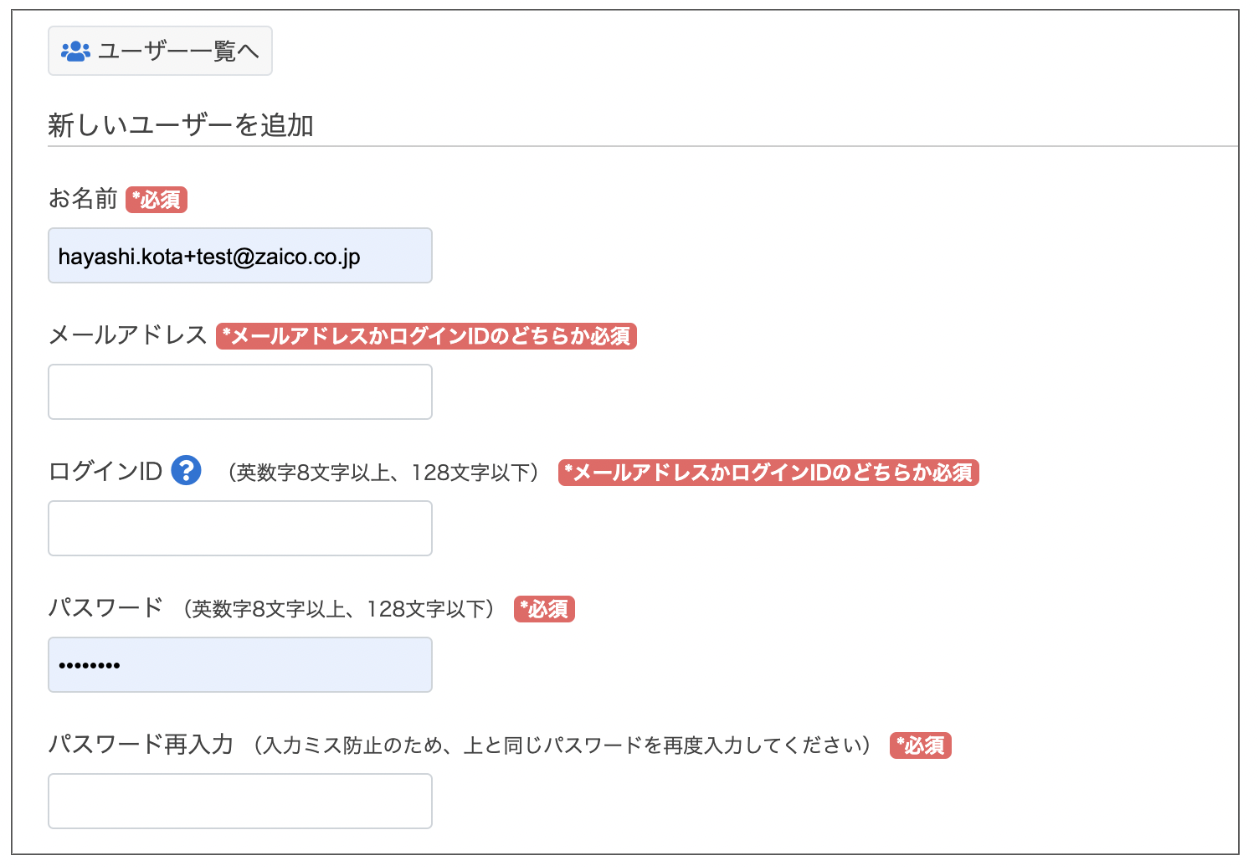Click the users group icon
The image size is (1258, 868).
point(76,51)
